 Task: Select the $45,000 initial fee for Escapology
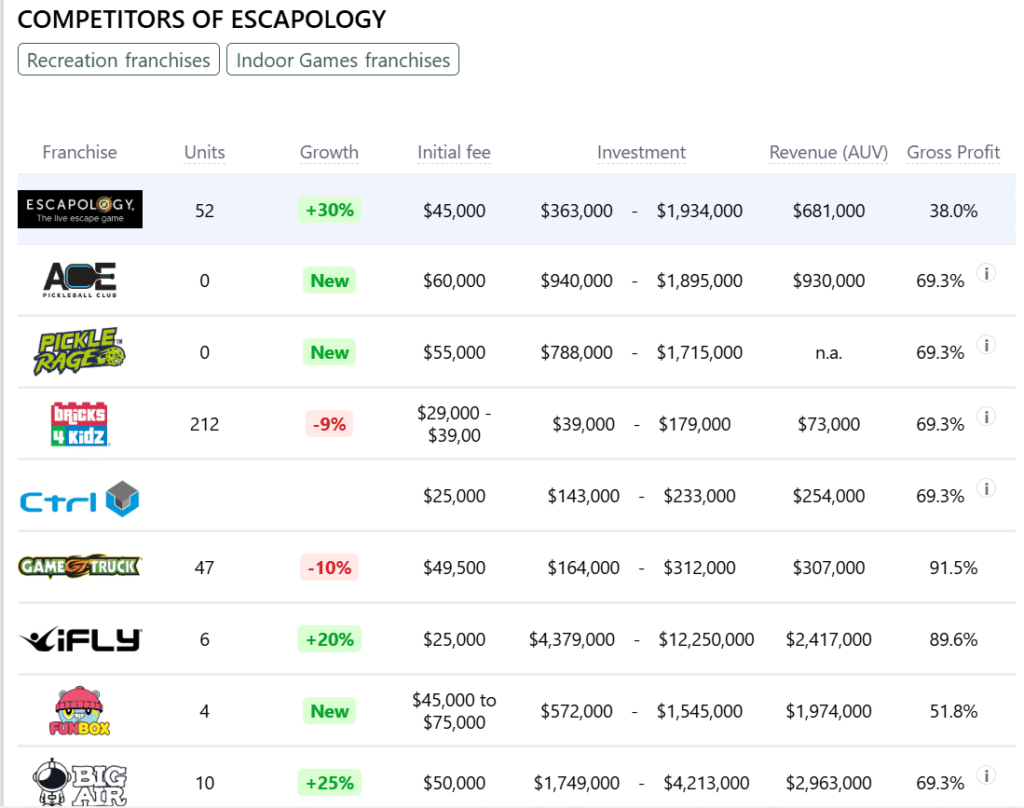click(454, 210)
